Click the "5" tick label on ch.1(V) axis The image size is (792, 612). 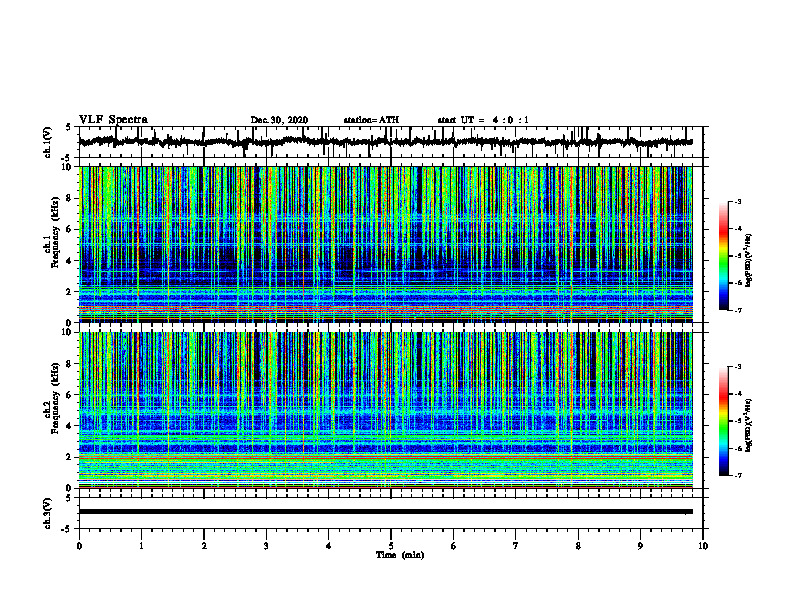pyautogui.click(x=69, y=128)
